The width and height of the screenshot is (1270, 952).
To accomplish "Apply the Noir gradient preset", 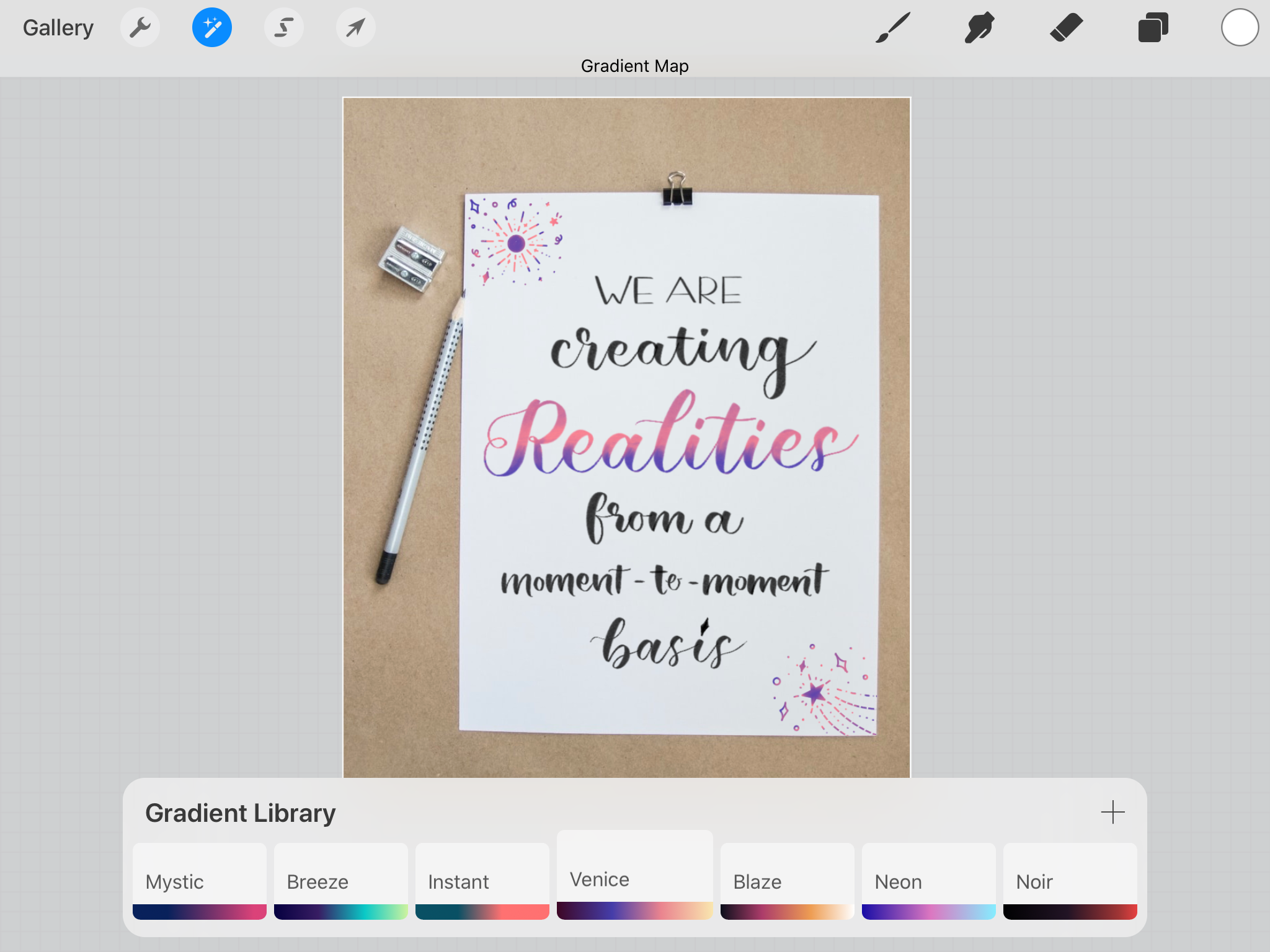I will click(x=1069, y=881).
